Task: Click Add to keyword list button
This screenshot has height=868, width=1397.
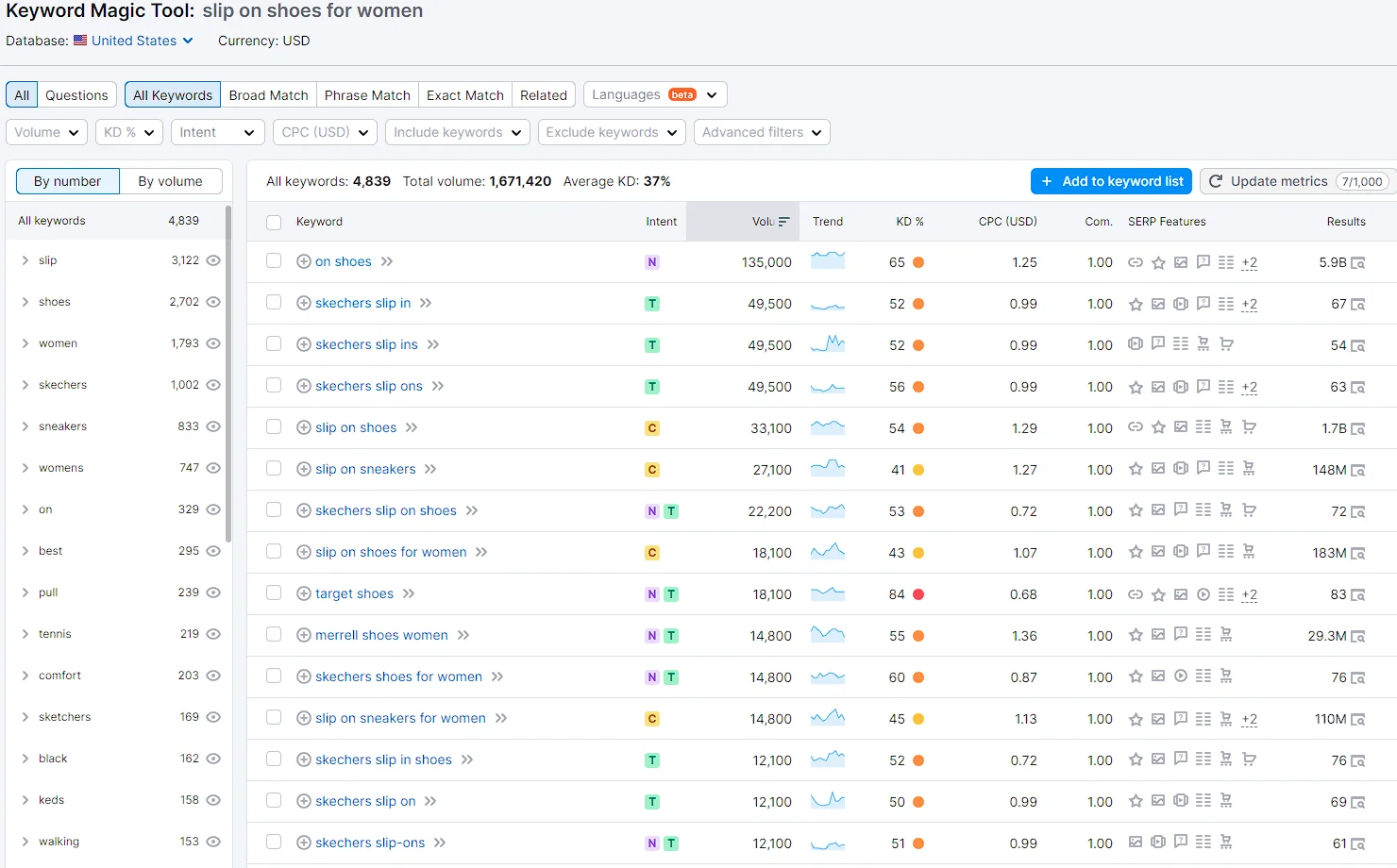Action: tap(1111, 181)
